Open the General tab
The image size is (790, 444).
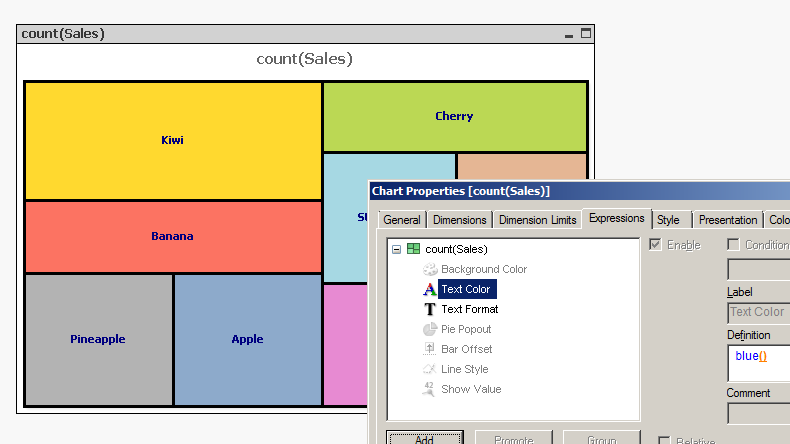tap(402, 220)
